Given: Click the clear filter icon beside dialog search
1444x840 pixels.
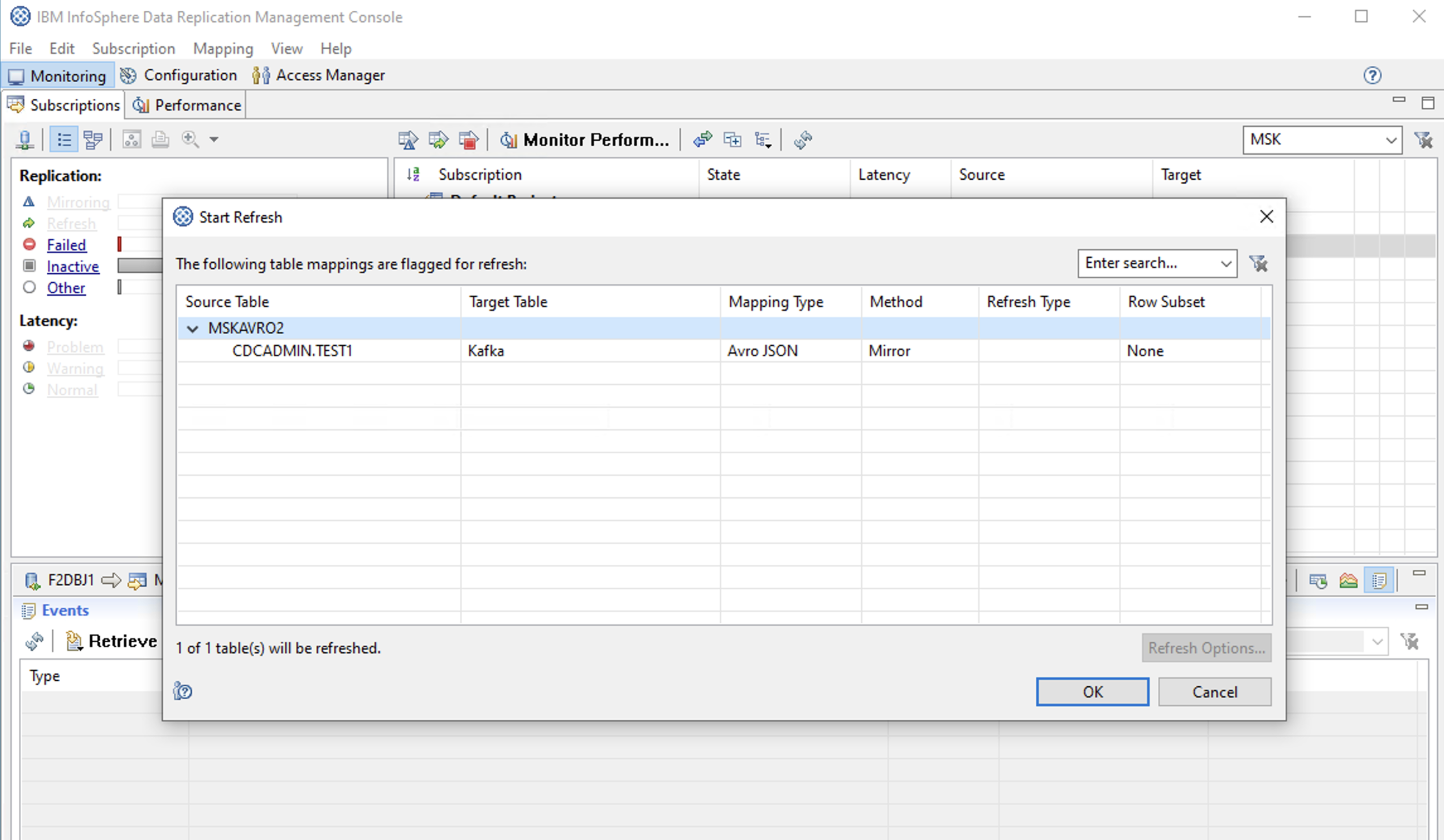Looking at the screenshot, I should point(1258,264).
